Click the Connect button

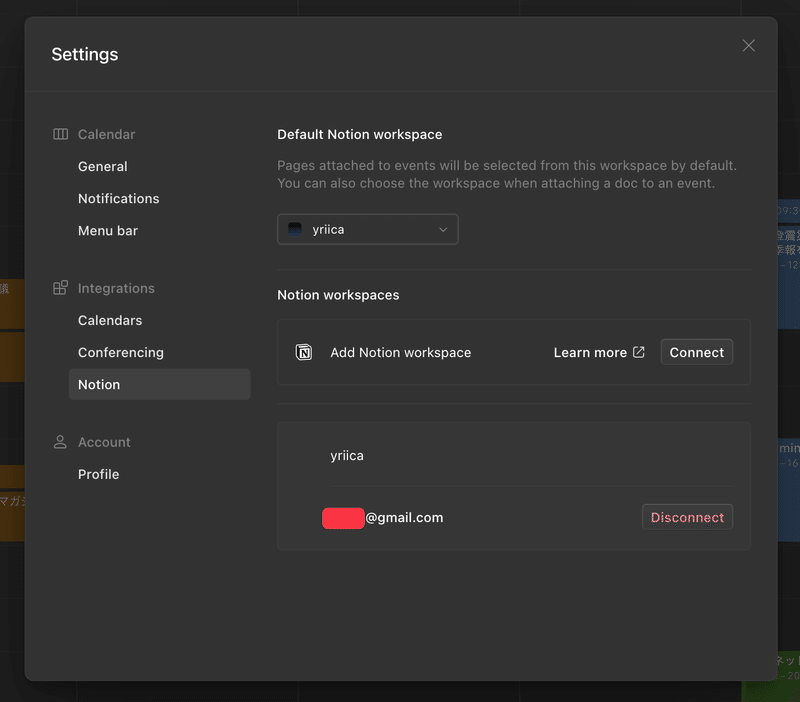(x=696, y=352)
